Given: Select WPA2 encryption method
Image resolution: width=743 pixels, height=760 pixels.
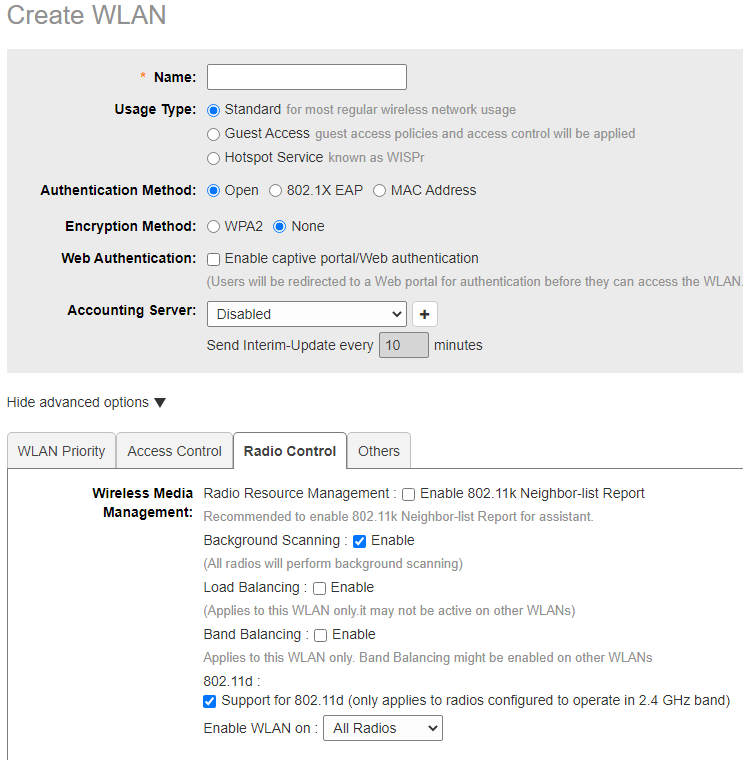Looking at the screenshot, I should pyautogui.click(x=214, y=227).
